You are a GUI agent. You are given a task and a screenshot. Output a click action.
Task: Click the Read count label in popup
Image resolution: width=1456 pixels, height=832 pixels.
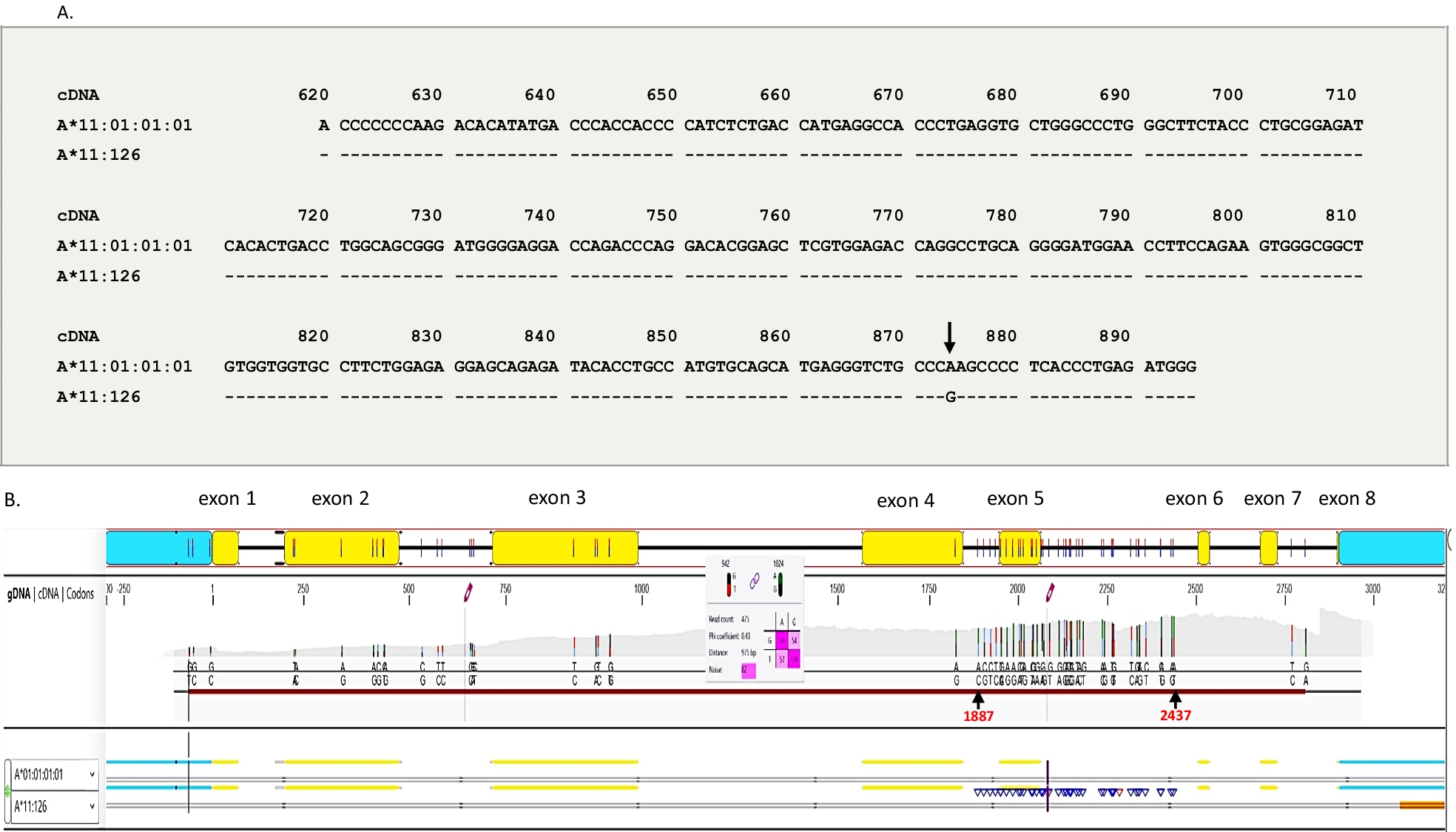tap(721, 620)
